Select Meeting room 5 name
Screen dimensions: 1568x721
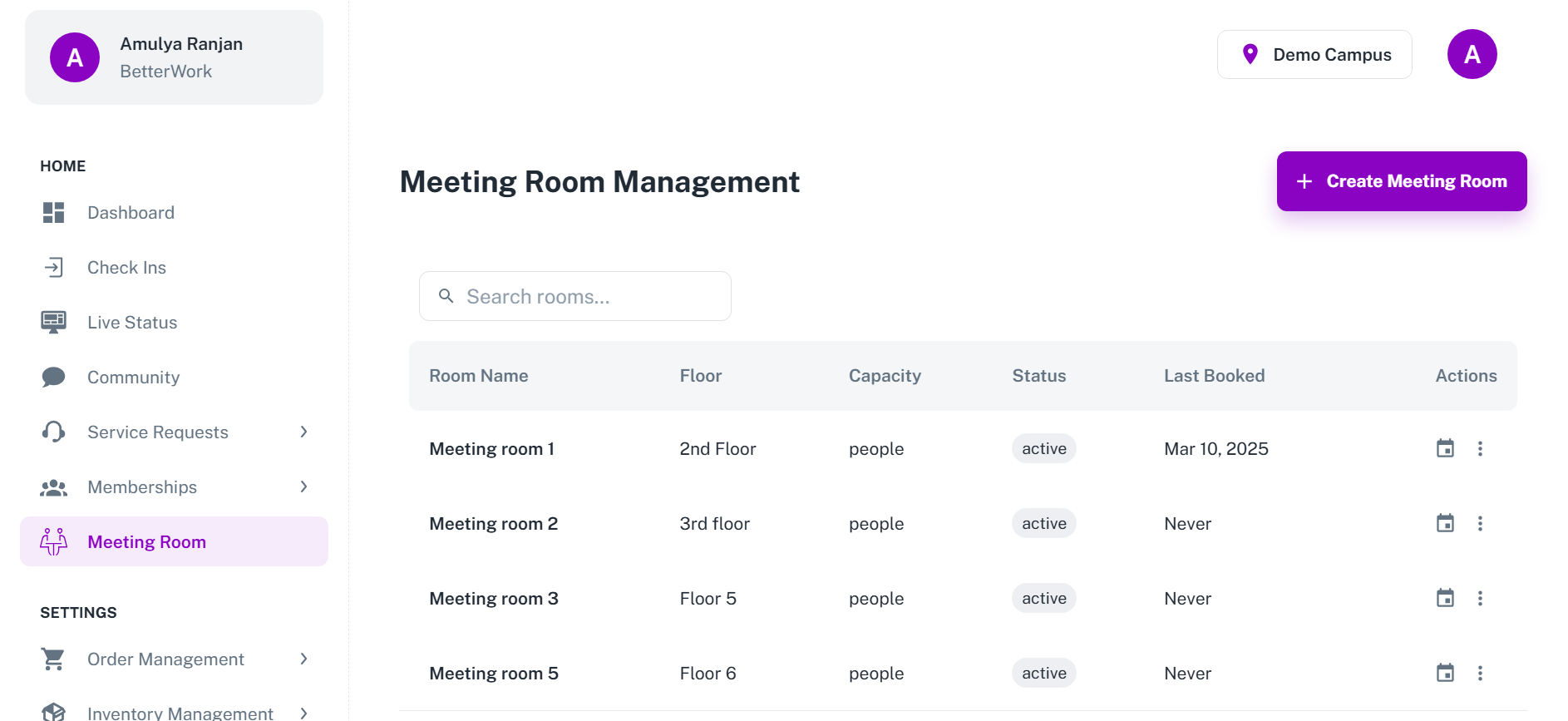[x=494, y=674]
